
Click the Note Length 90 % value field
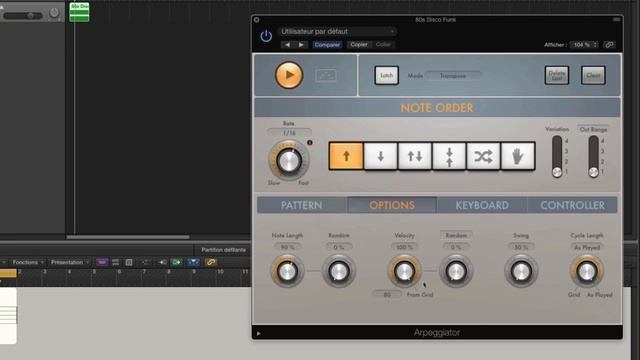coord(287,247)
